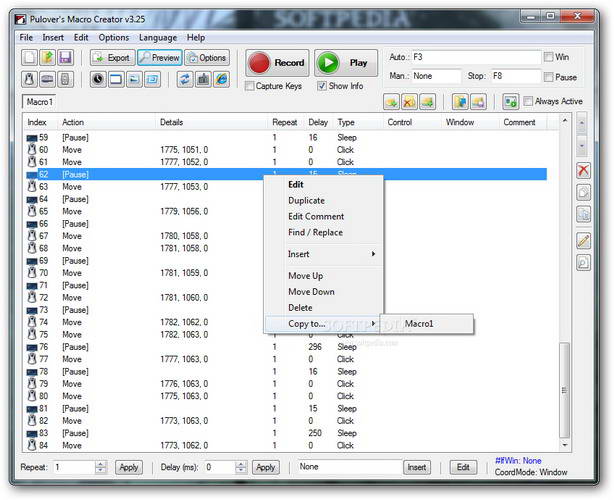The width and height of the screenshot is (614, 500).
Task: Click the Repeat field spinner arrows
Action: coord(100,467)
